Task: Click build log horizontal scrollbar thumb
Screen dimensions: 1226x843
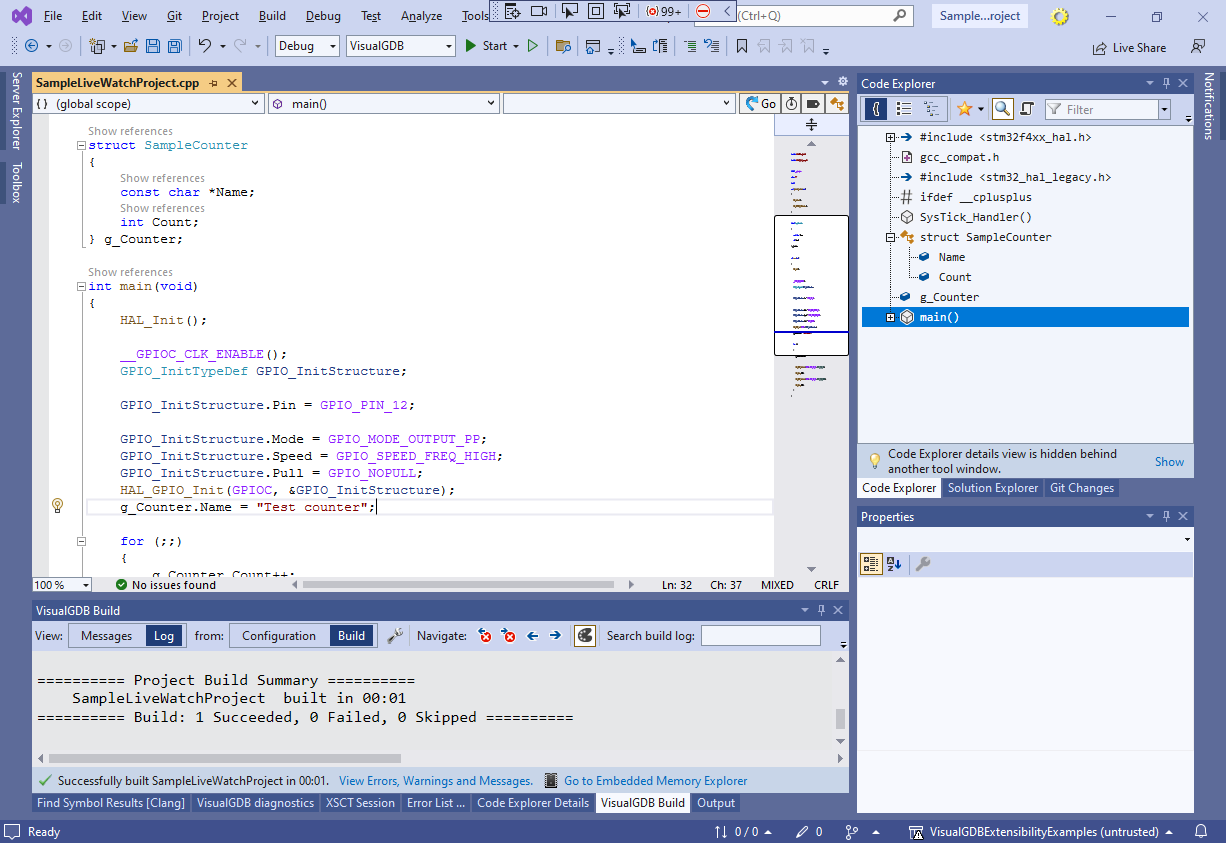Action: point(224,759)
